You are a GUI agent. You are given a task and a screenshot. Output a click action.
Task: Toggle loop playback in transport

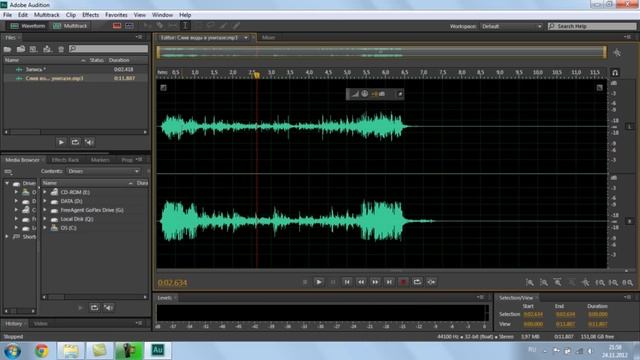point(417,282)
